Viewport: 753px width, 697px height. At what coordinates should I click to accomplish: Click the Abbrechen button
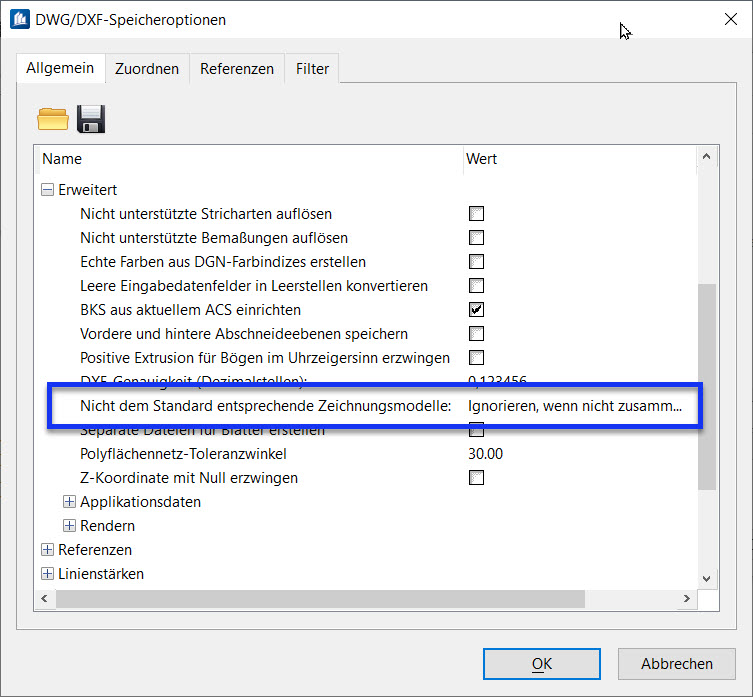pyautogui.click(x=677, y=664)
